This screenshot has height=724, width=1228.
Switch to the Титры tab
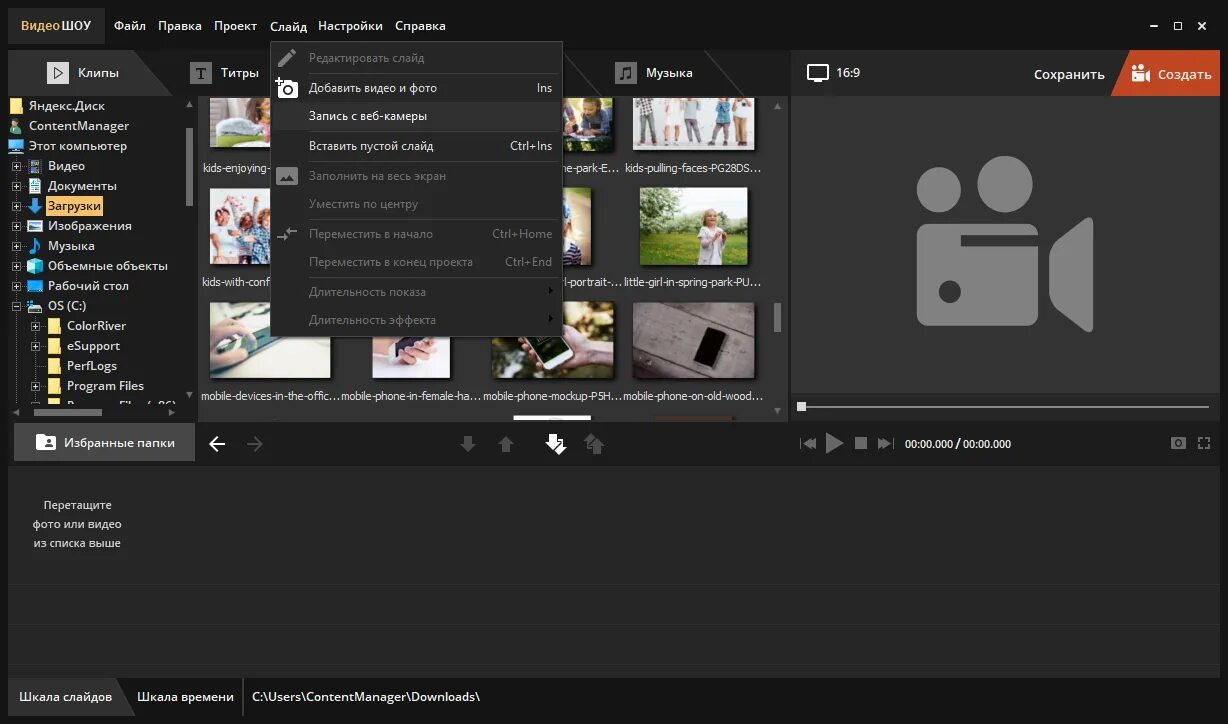point(226,73)
